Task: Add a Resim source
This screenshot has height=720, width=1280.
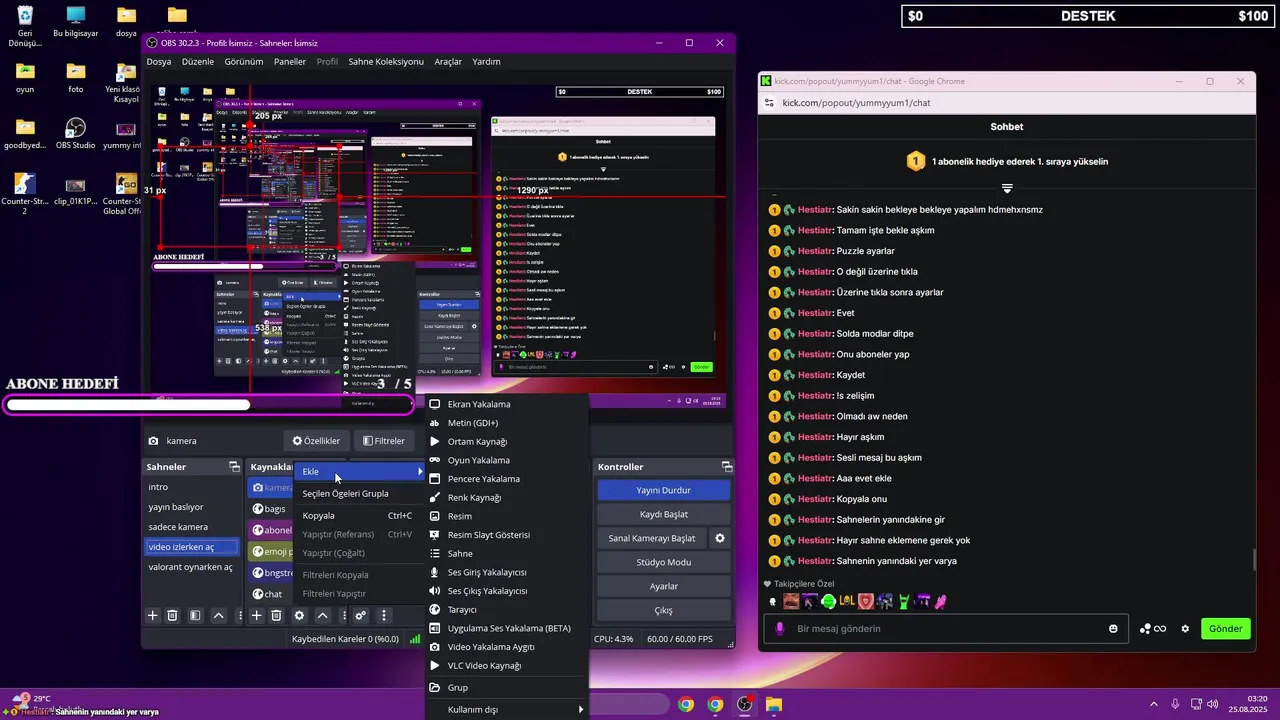Action: [507, 516]
